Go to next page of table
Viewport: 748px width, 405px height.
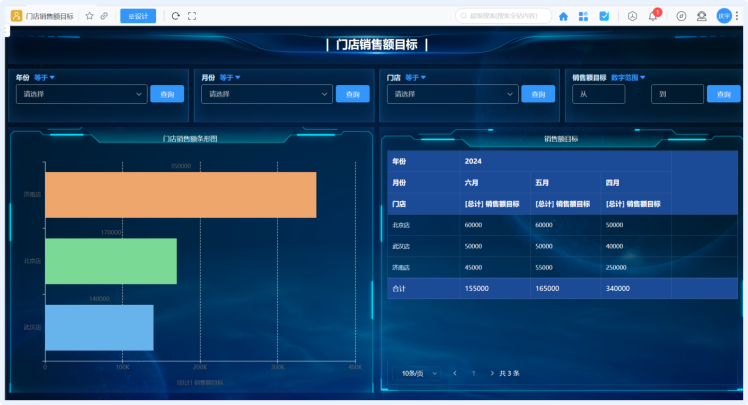[492, 373]
